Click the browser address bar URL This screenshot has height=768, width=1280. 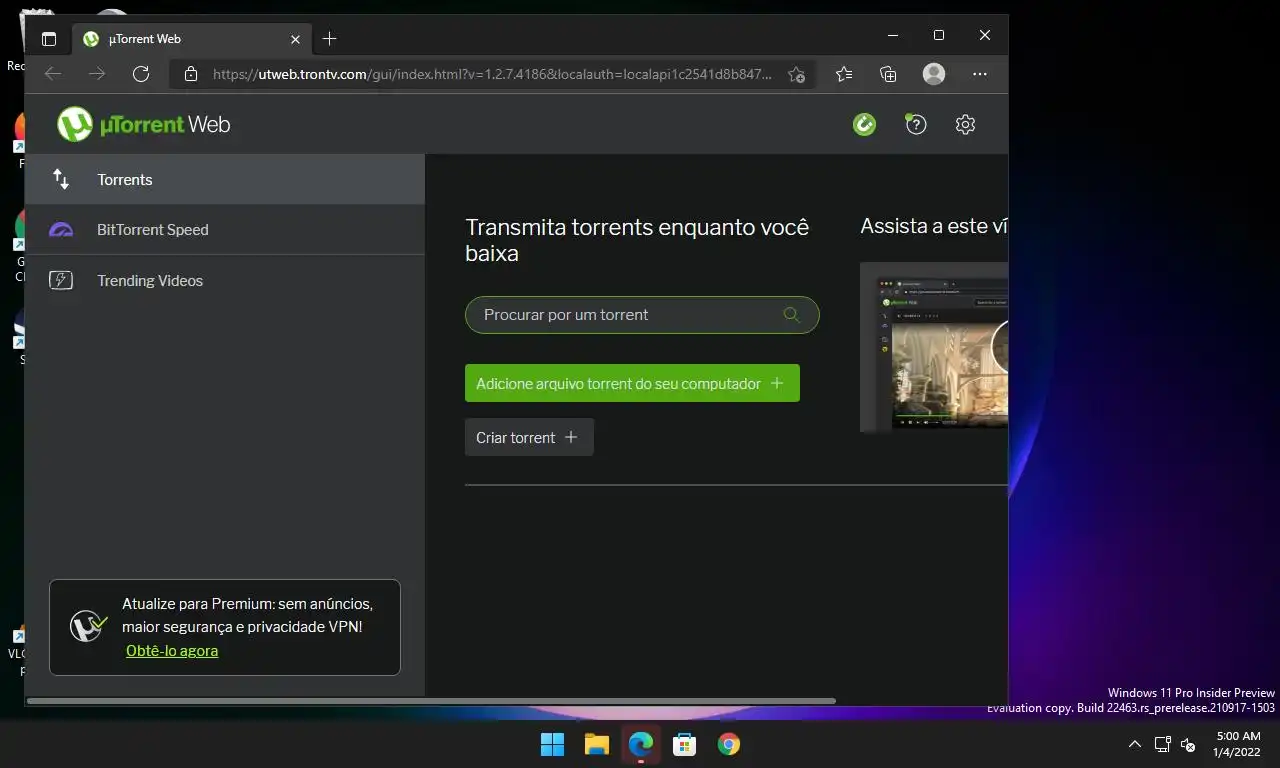click(x=492, y=74)
